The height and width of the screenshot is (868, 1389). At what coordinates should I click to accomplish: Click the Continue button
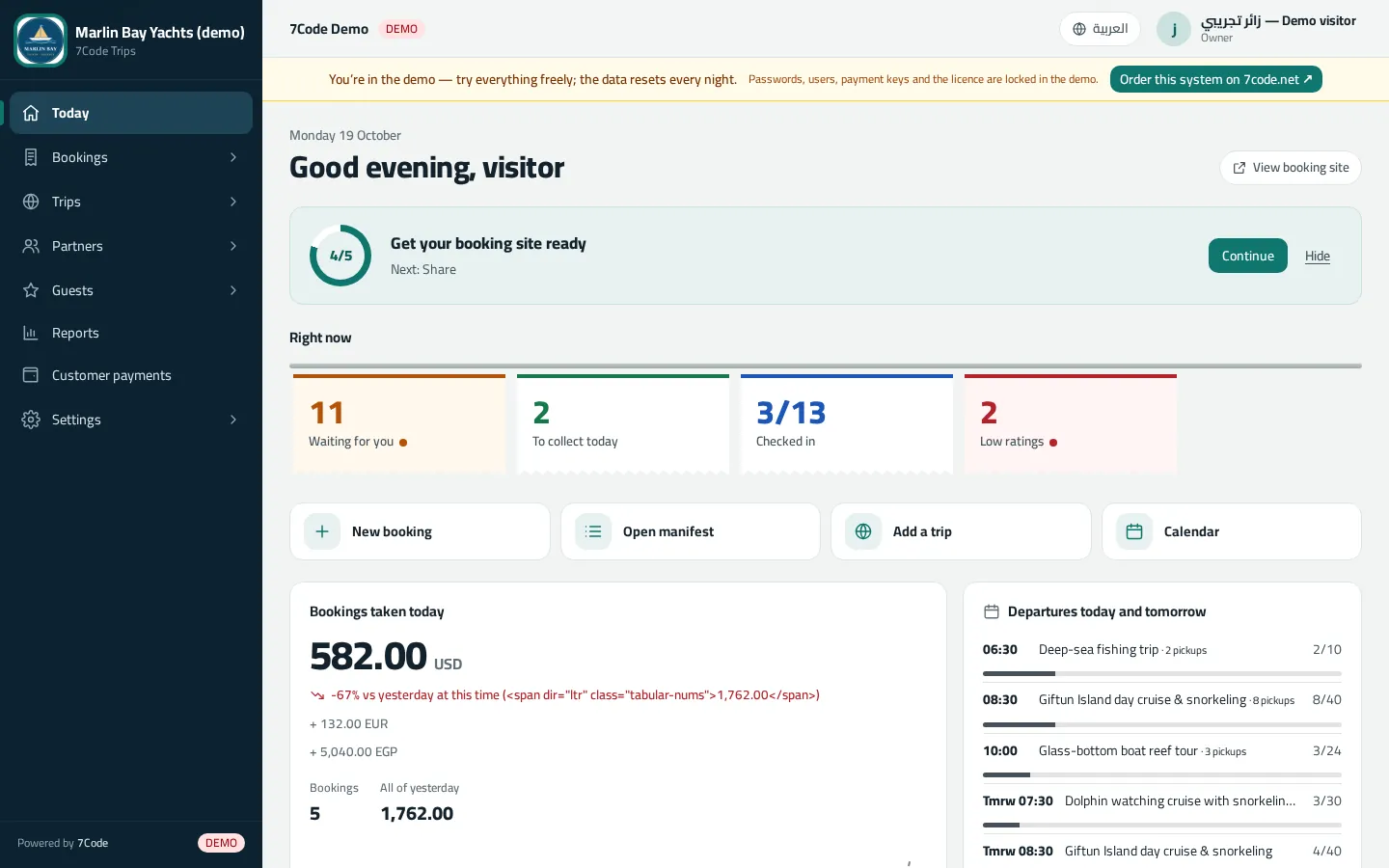[x=1247, y=256]
